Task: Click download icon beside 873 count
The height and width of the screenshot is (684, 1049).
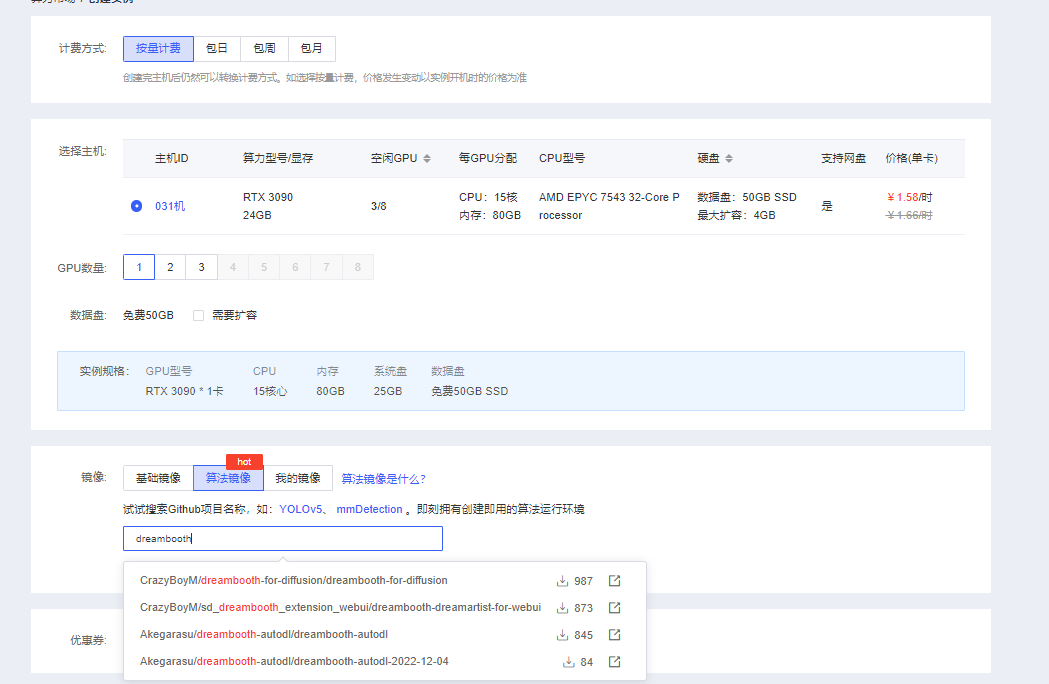Action: 562,608
